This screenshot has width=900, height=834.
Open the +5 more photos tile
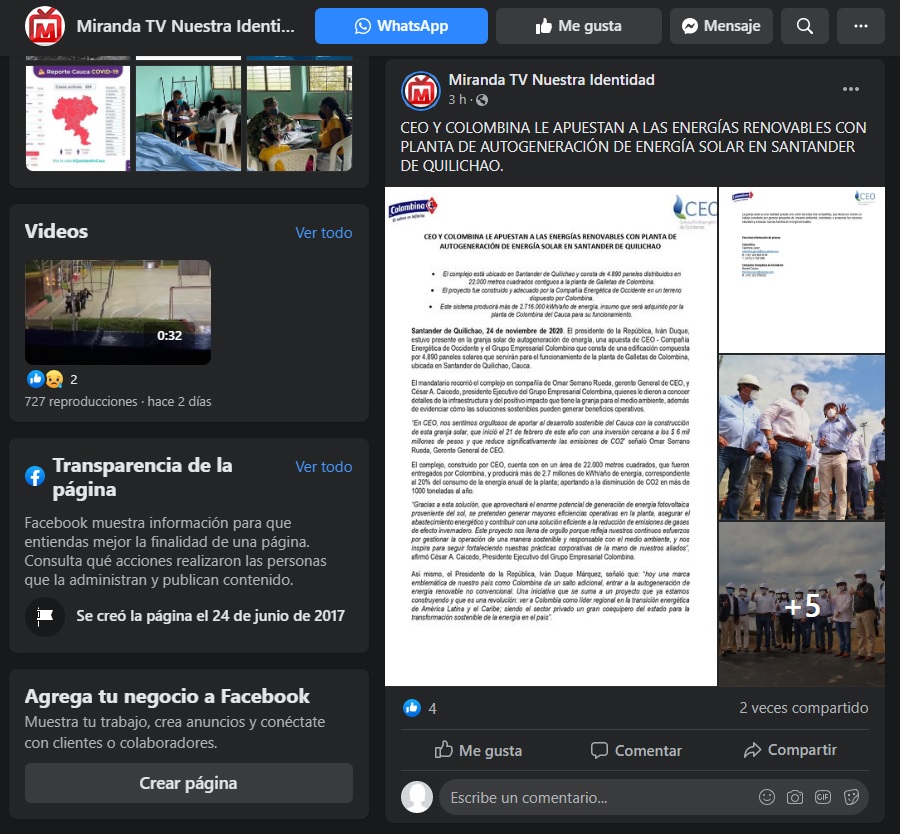[802, 604]
